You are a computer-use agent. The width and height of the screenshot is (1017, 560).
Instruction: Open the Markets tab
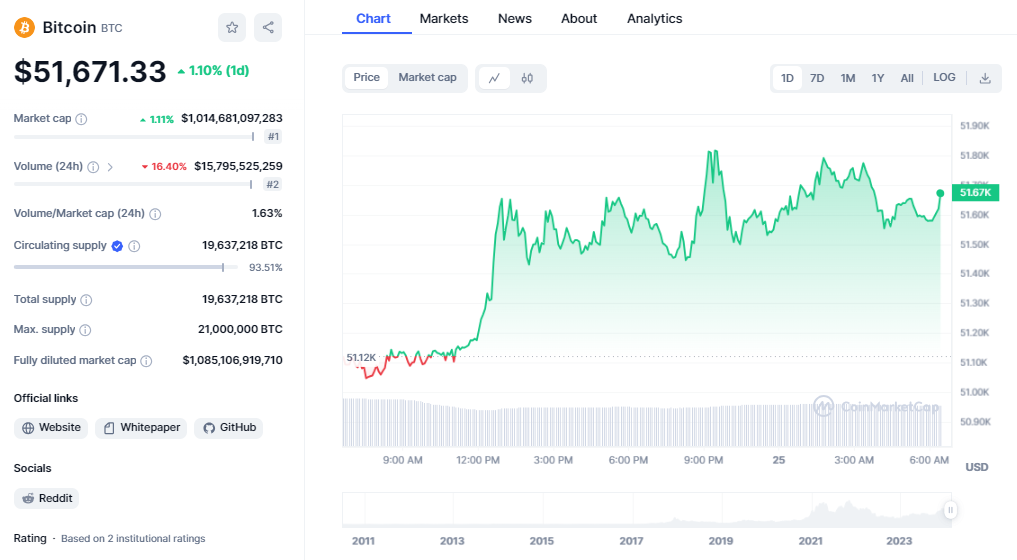(444, 18)
